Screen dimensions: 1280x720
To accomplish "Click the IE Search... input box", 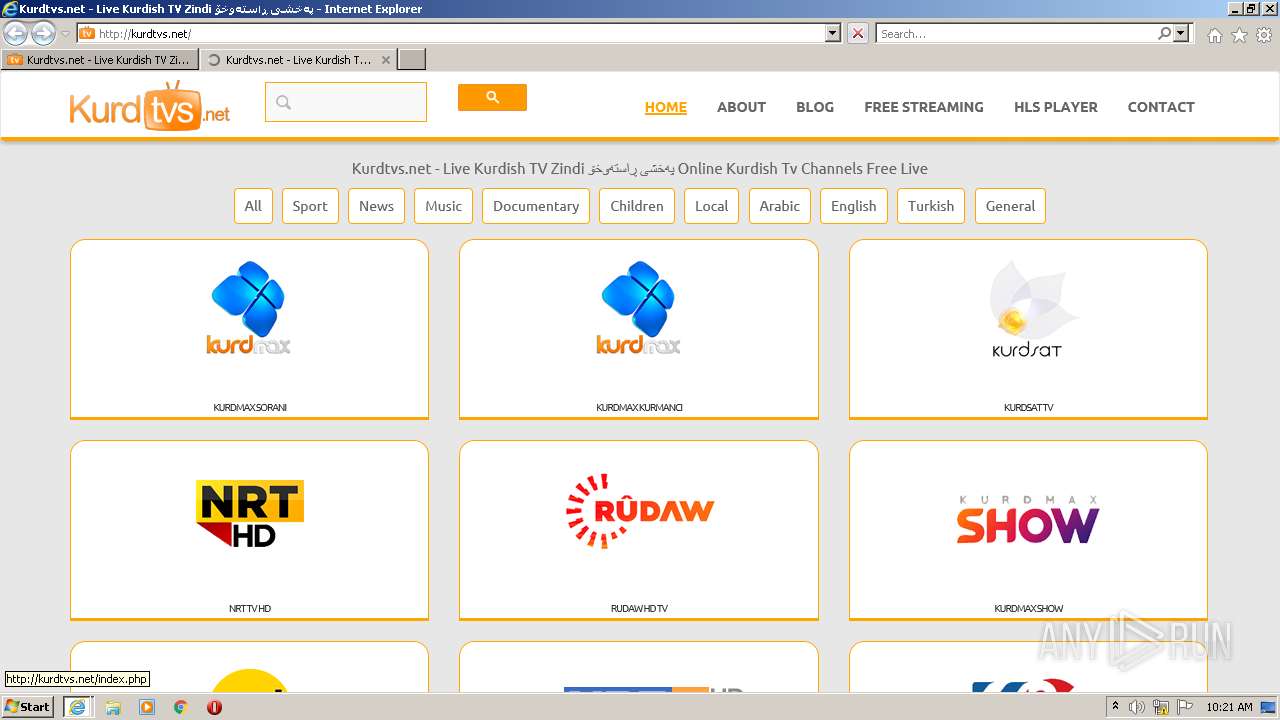I will click(1016, 33).
